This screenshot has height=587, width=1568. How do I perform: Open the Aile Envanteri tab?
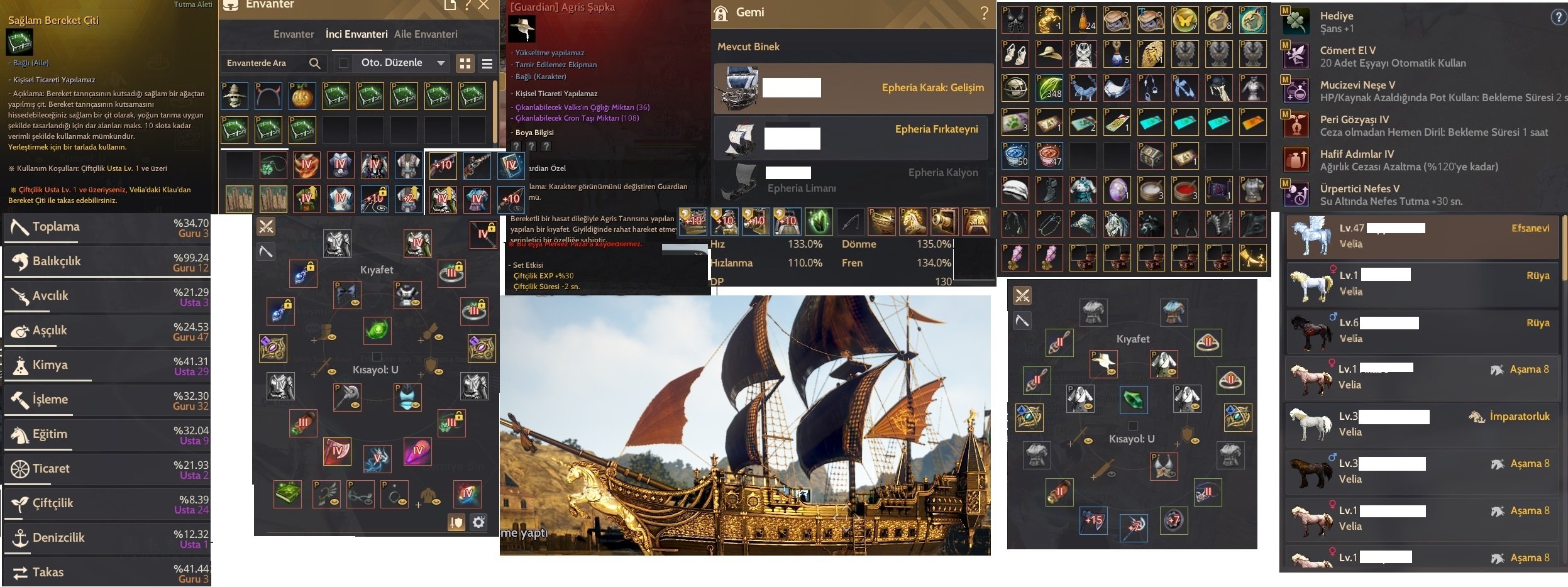click(426, 34)
